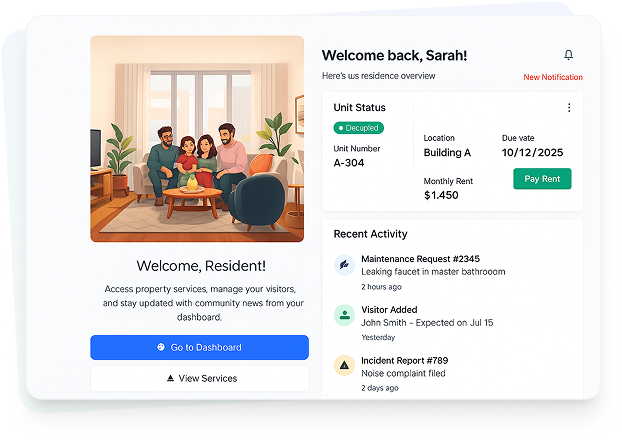Click the due date 10/12/2025

[532, 153]
